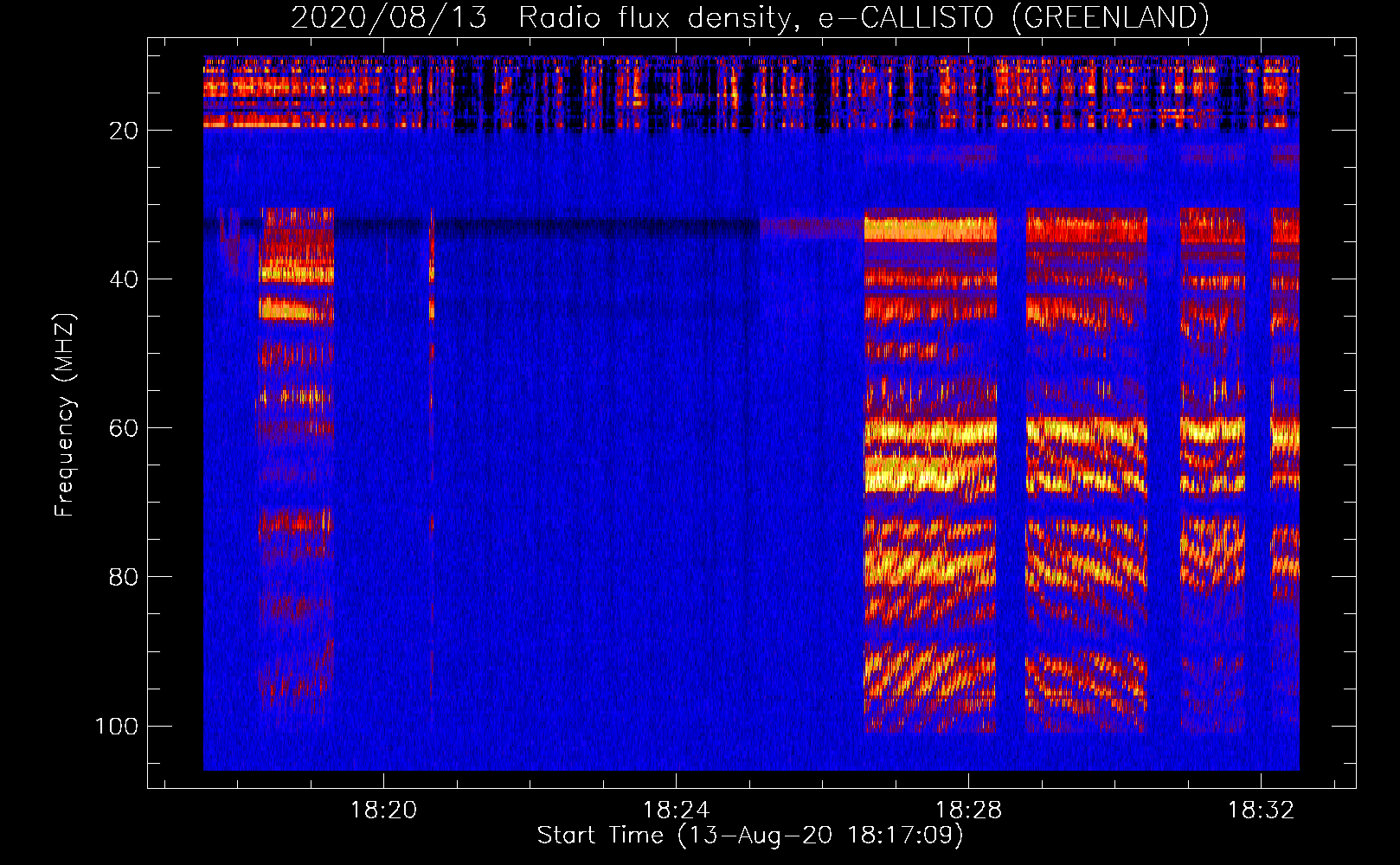Click the 18:28 time tick label
Screen dimensions: 1400x865
968,810
